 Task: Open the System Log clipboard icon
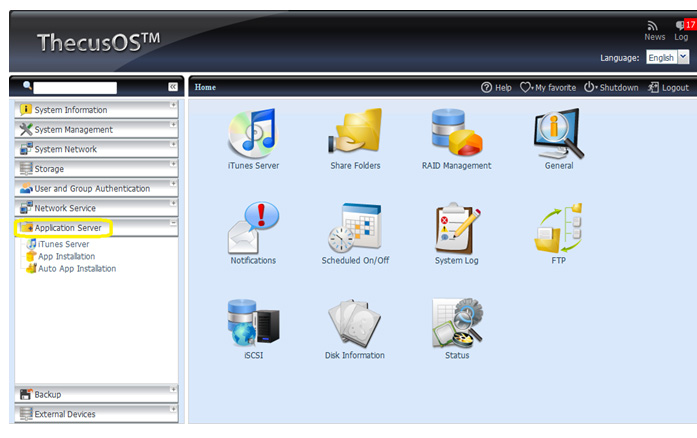coord(457,228)
